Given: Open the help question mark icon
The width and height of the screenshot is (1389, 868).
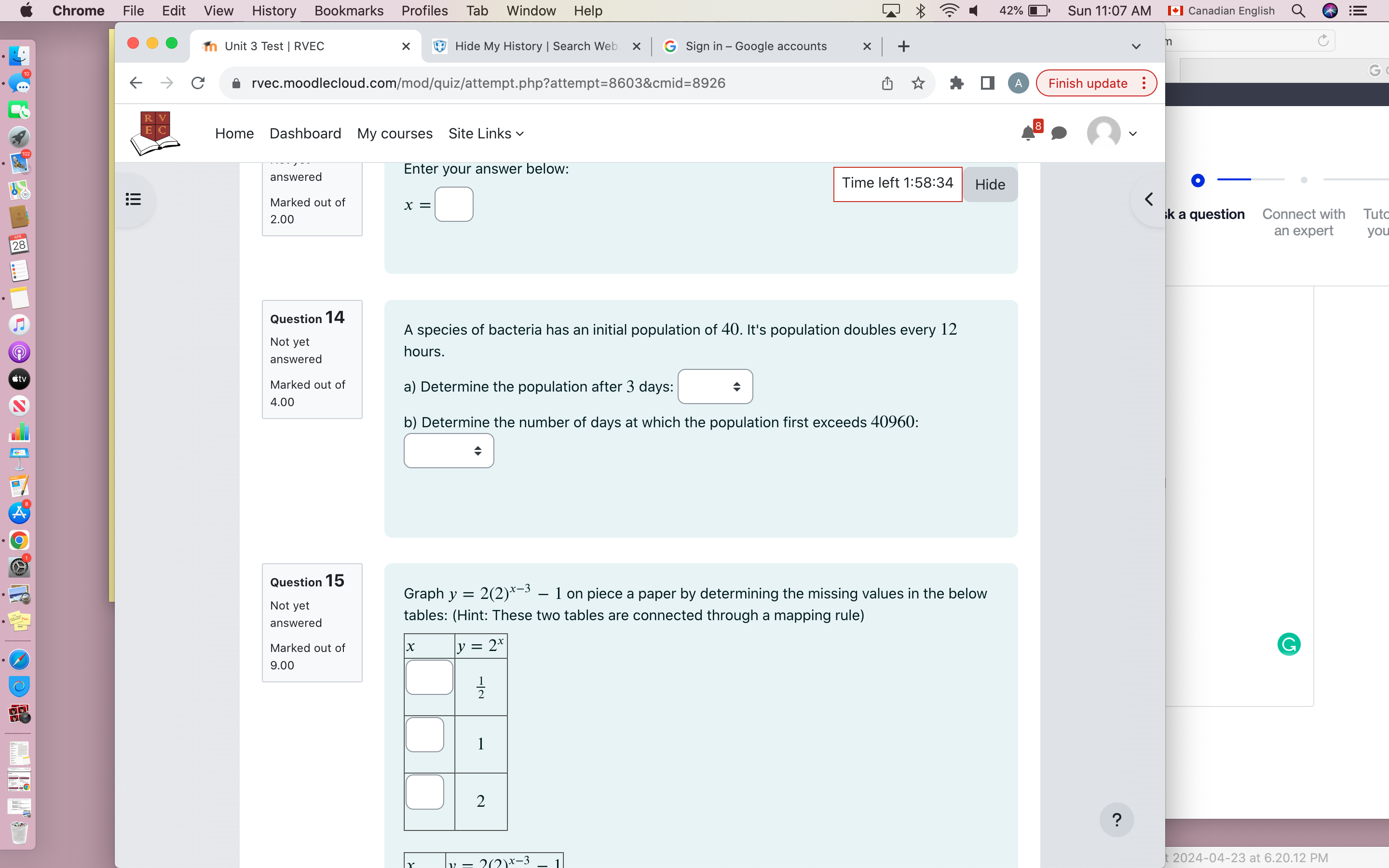Looking at the screenshot, I should point(1116,820).
